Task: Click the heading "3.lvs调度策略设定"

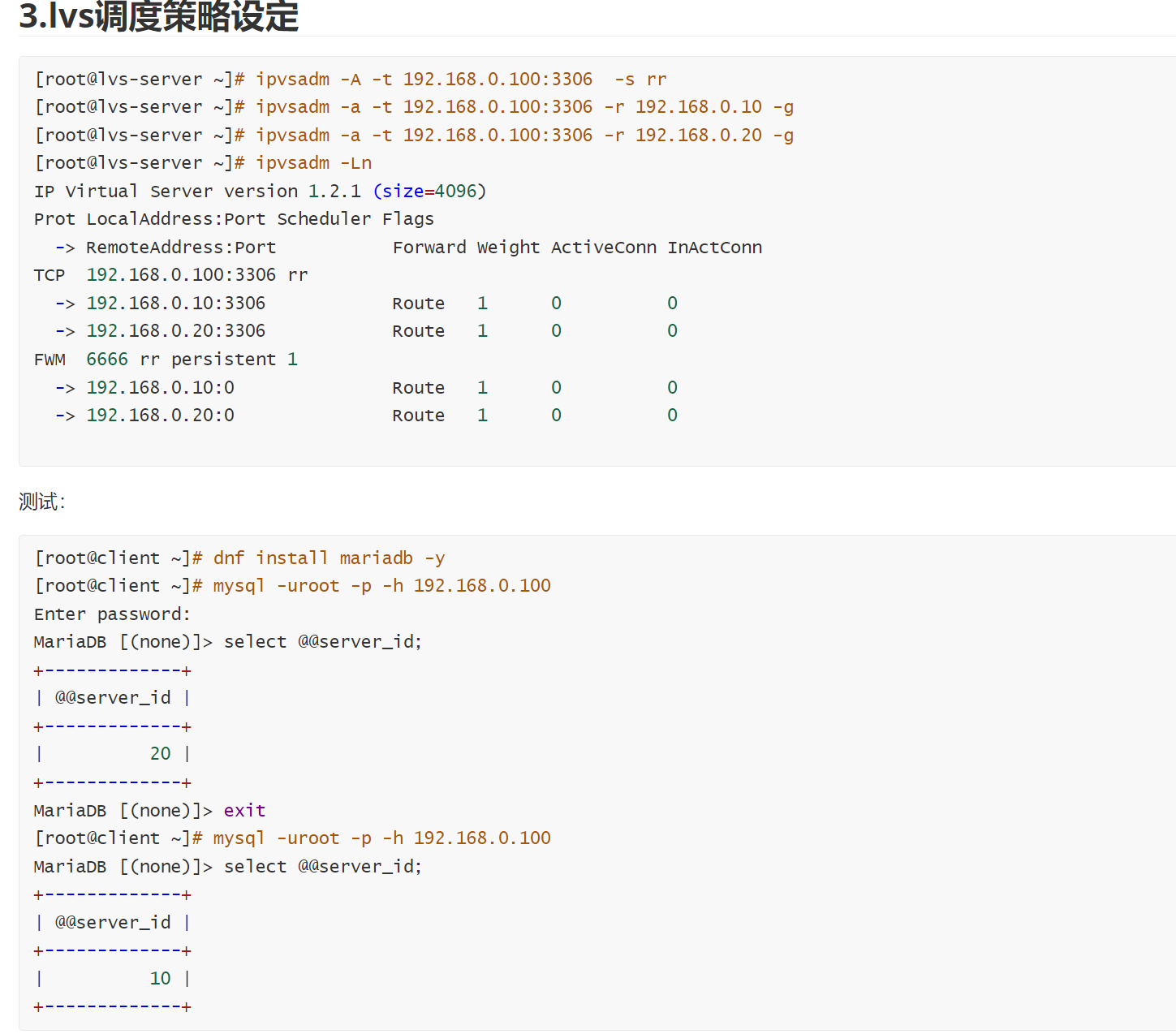Action: (x=159, y=16)
